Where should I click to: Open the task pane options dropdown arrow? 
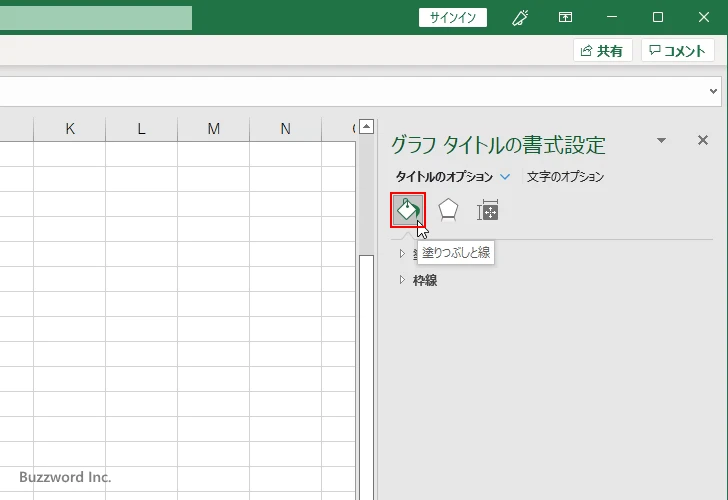click(x=661, y=140)
